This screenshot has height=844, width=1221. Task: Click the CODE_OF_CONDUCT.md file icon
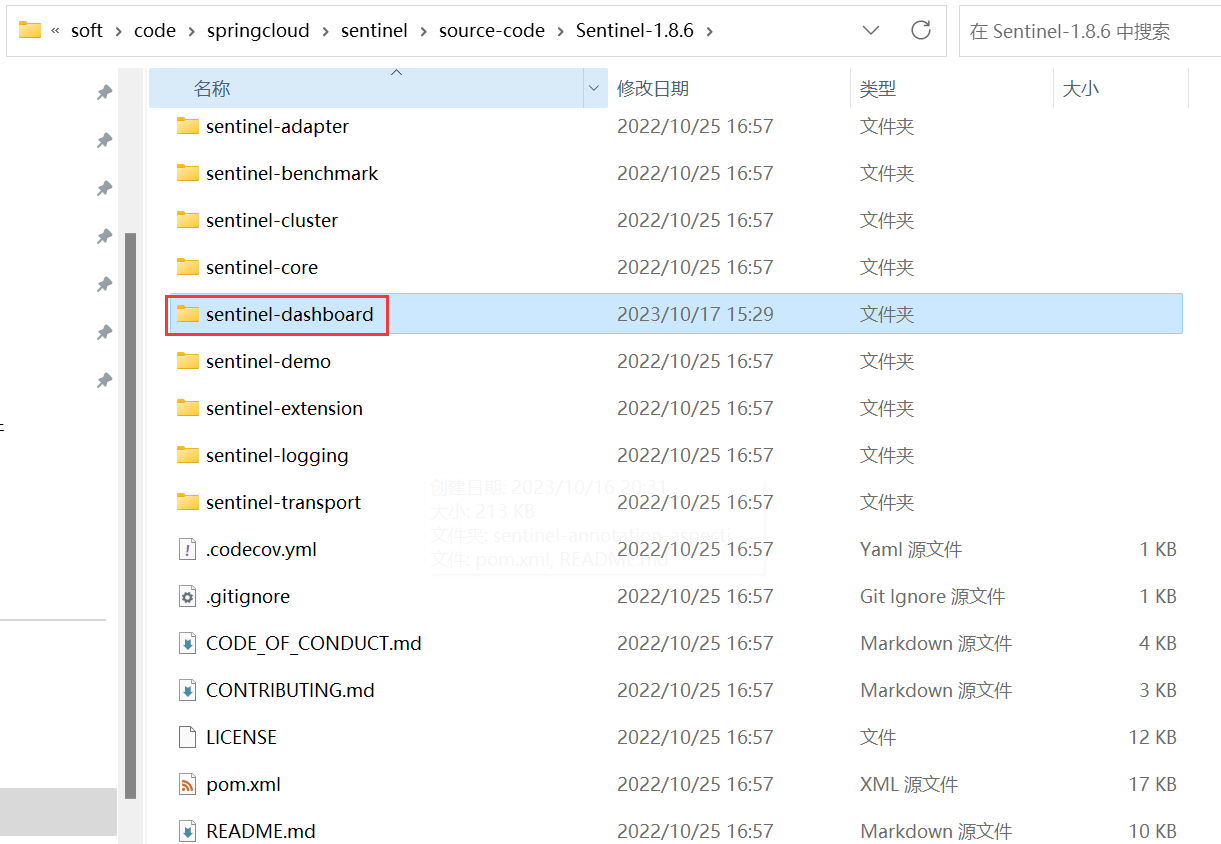(187, 643)
